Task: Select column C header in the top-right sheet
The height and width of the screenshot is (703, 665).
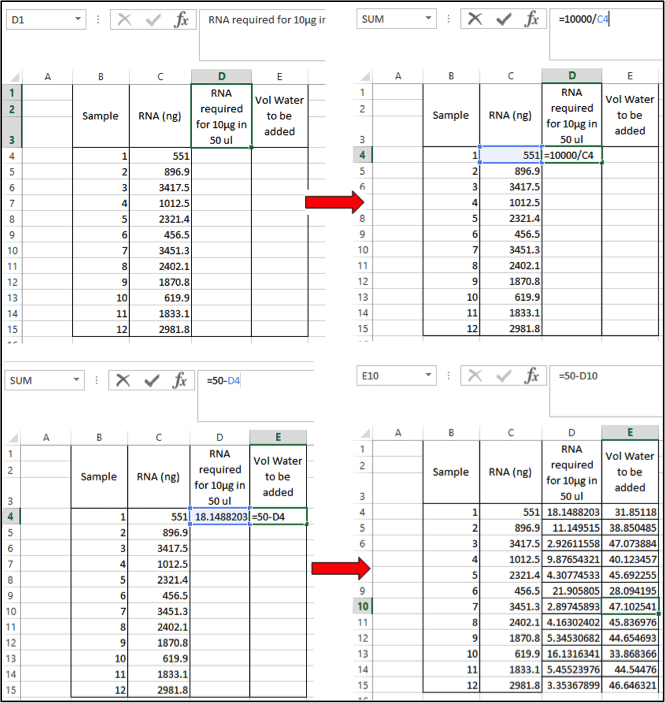Action: (x=511, y=76)
